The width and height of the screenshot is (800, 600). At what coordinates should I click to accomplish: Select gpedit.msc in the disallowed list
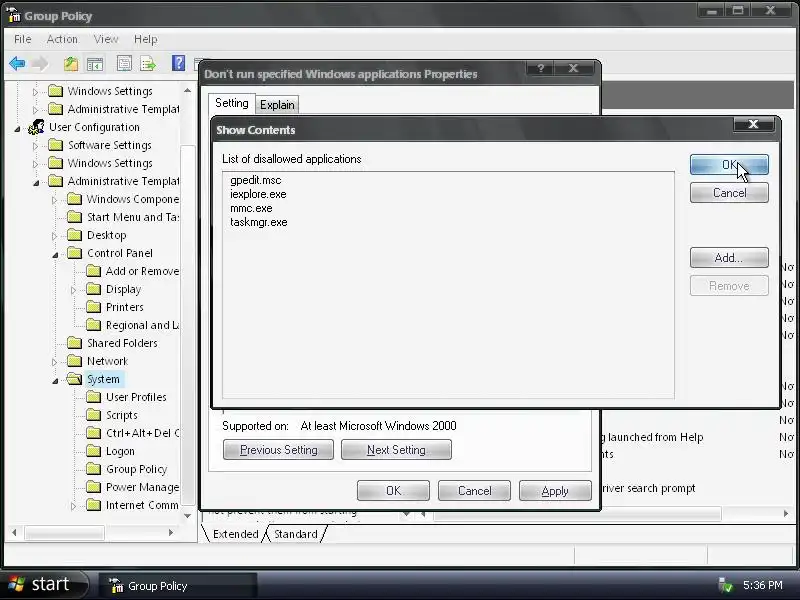pos(256,180)
